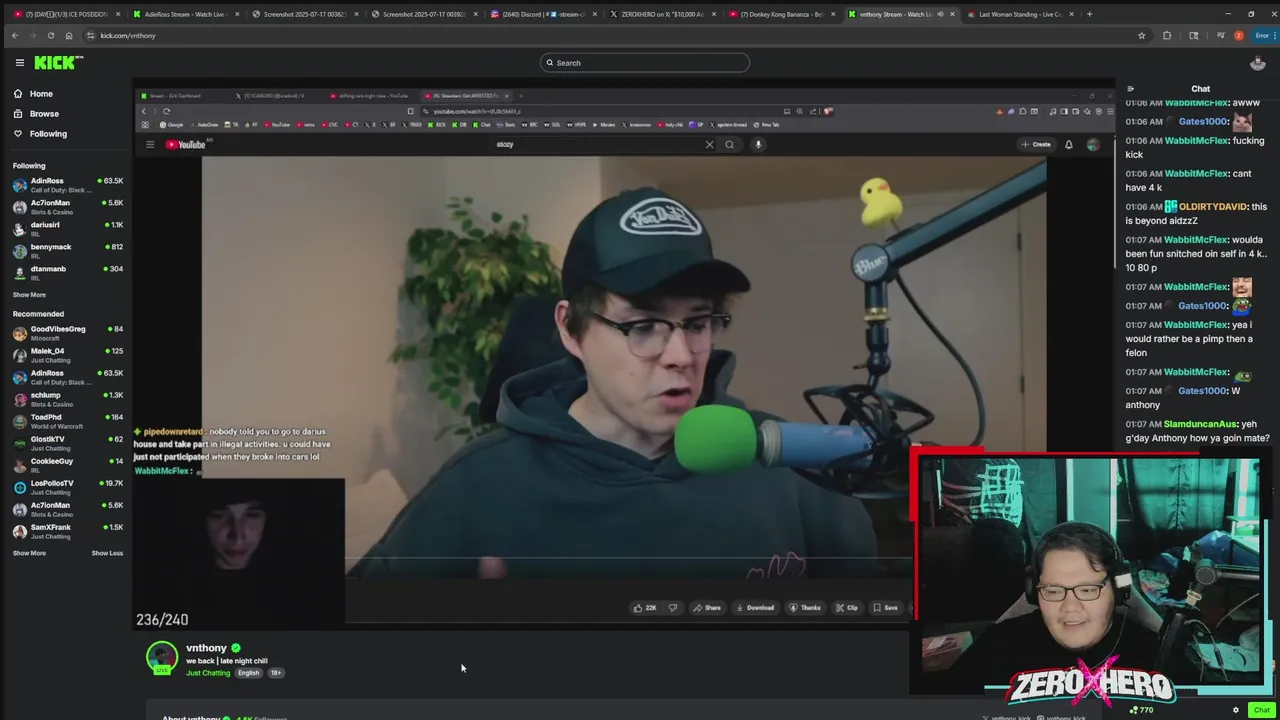Open the user avatar menu on Kick

1258,63
